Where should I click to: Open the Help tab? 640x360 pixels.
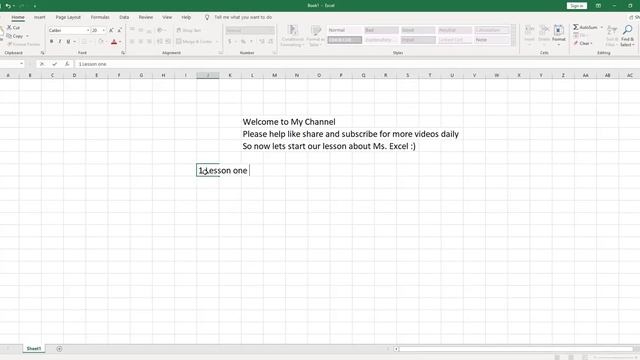click(186, 17)
